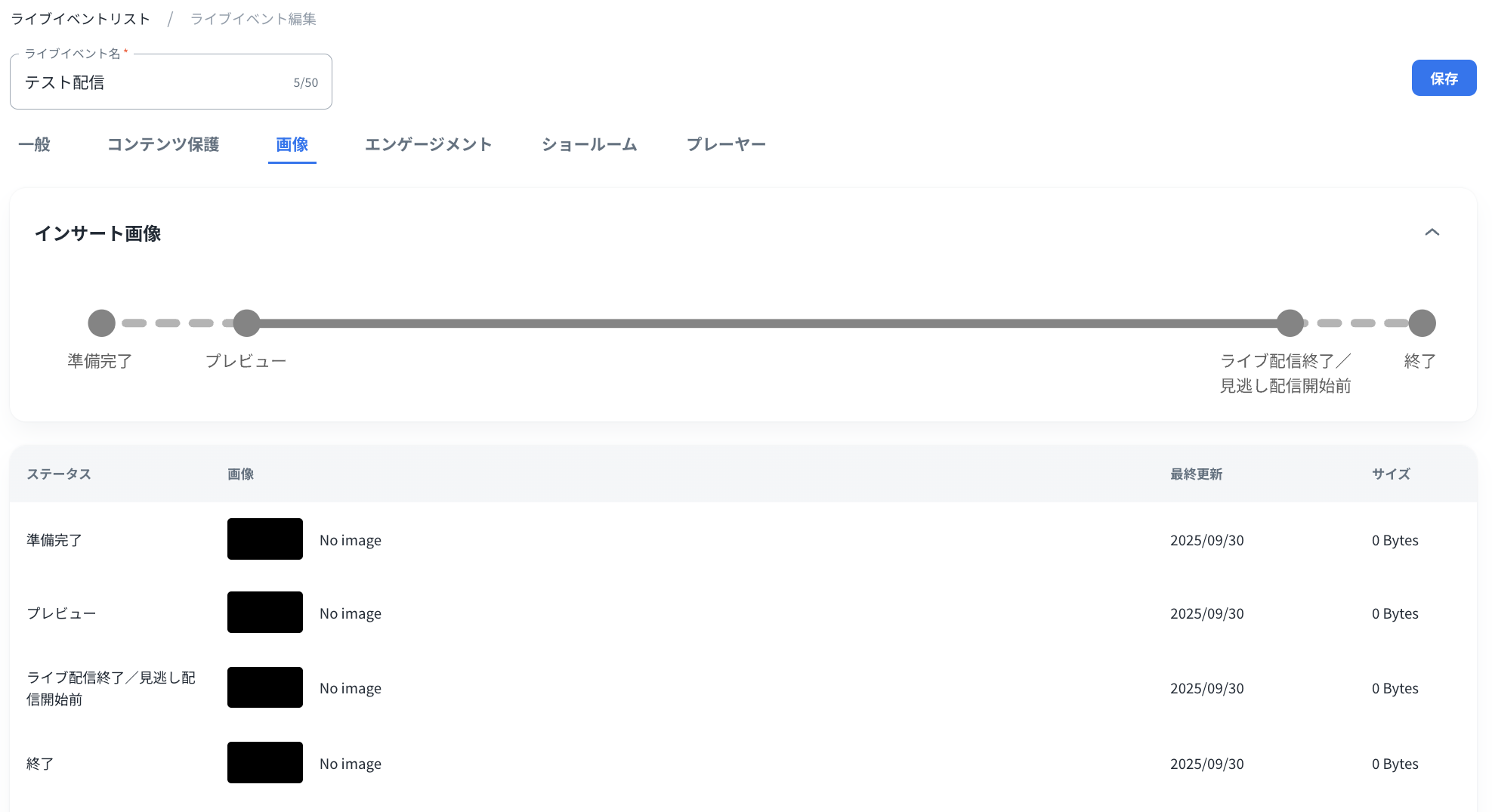
Task: Open the ライブイベントリスト breadcrumb link
Action: 80,19
